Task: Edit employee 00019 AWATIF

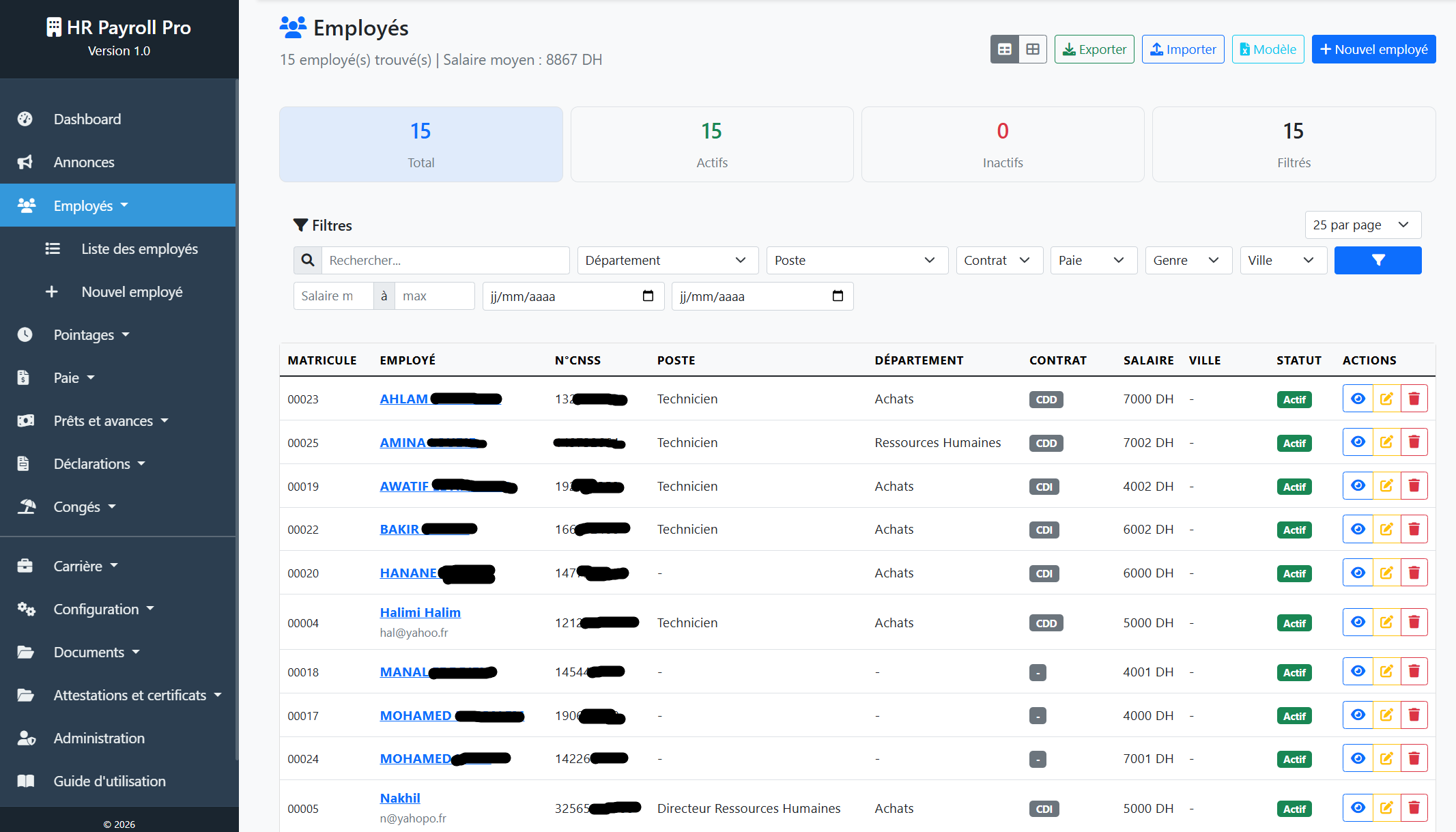Action: (x=1386, y=486)
